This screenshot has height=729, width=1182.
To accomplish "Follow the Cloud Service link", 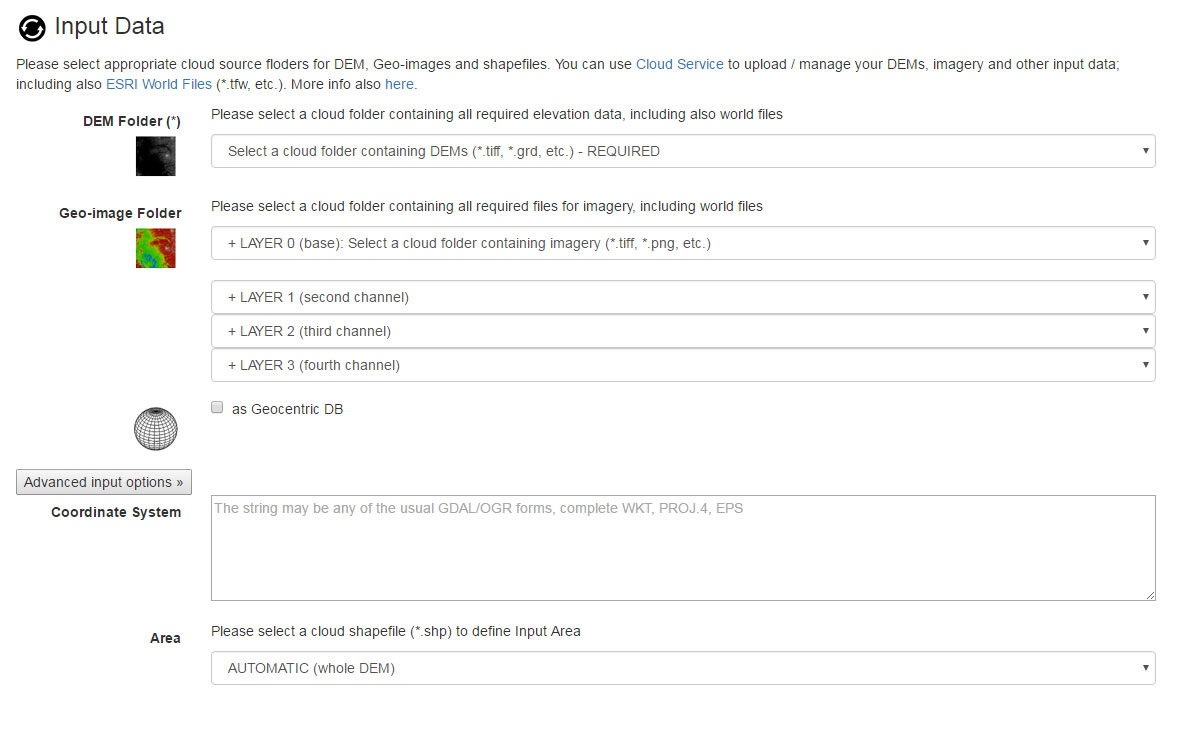I will pos(679,64).
